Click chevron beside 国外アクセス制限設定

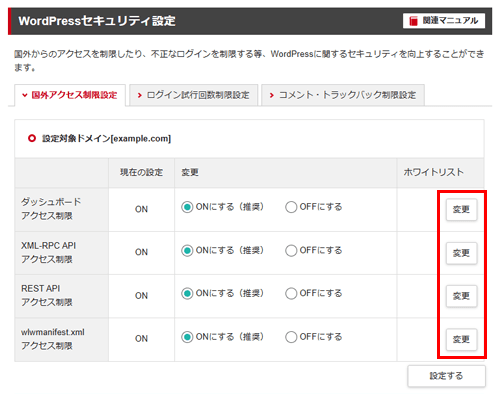[x=24, y=95]
